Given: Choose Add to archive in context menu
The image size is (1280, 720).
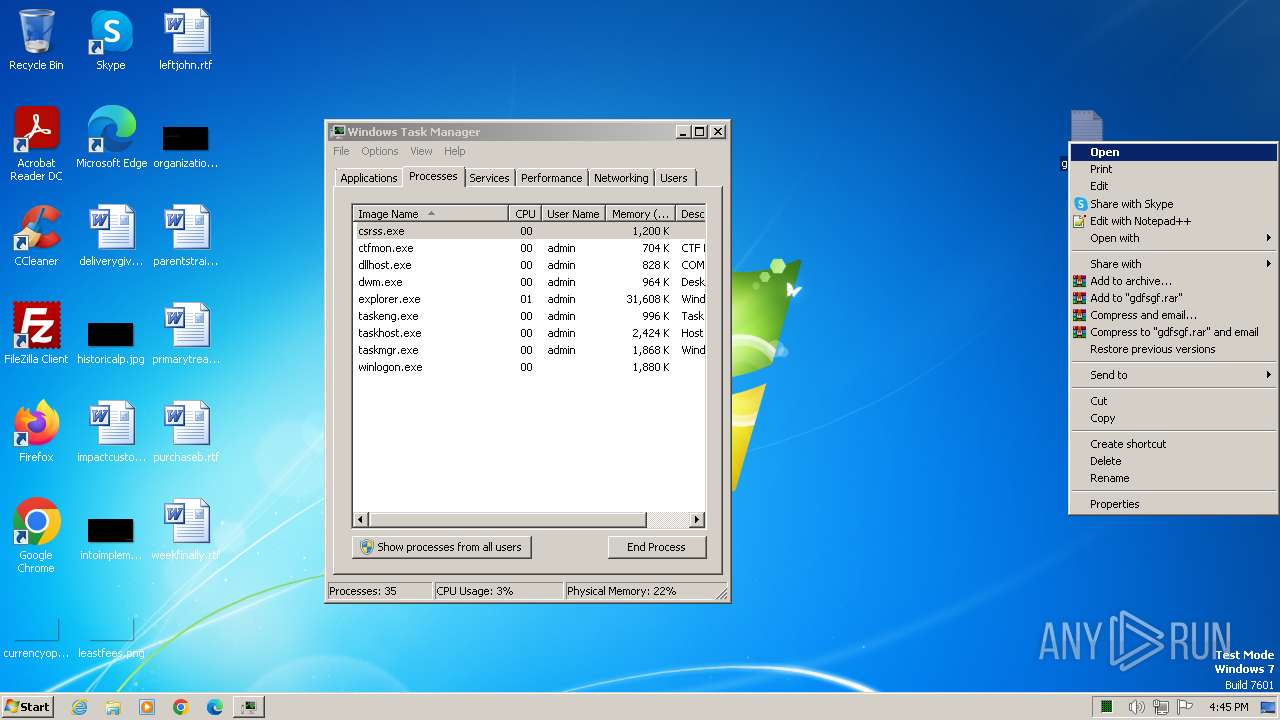Looking at the screenshot, I should click(1173, 281).
